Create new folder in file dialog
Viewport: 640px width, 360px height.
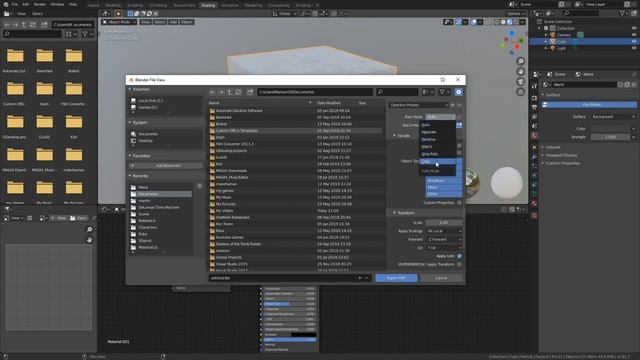[250, 92]
